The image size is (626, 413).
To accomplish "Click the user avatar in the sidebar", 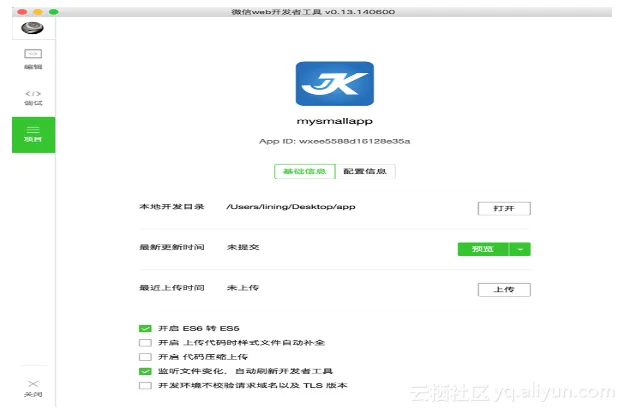I will 32,28.
